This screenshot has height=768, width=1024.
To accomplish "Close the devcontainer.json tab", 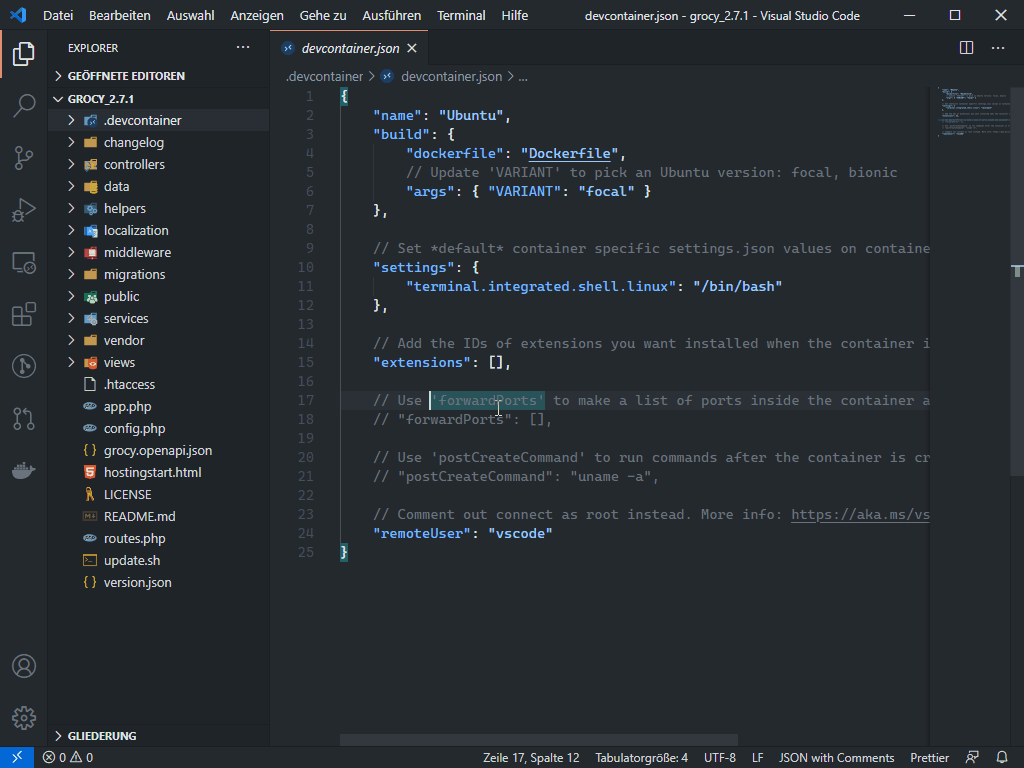I will (x=412, y=48).
